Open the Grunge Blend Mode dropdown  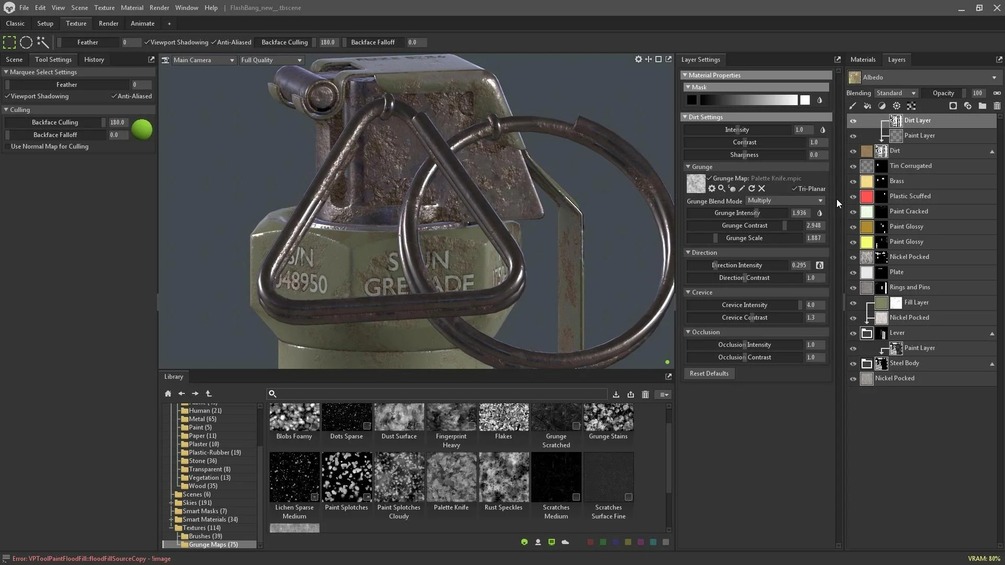point(785,201)
